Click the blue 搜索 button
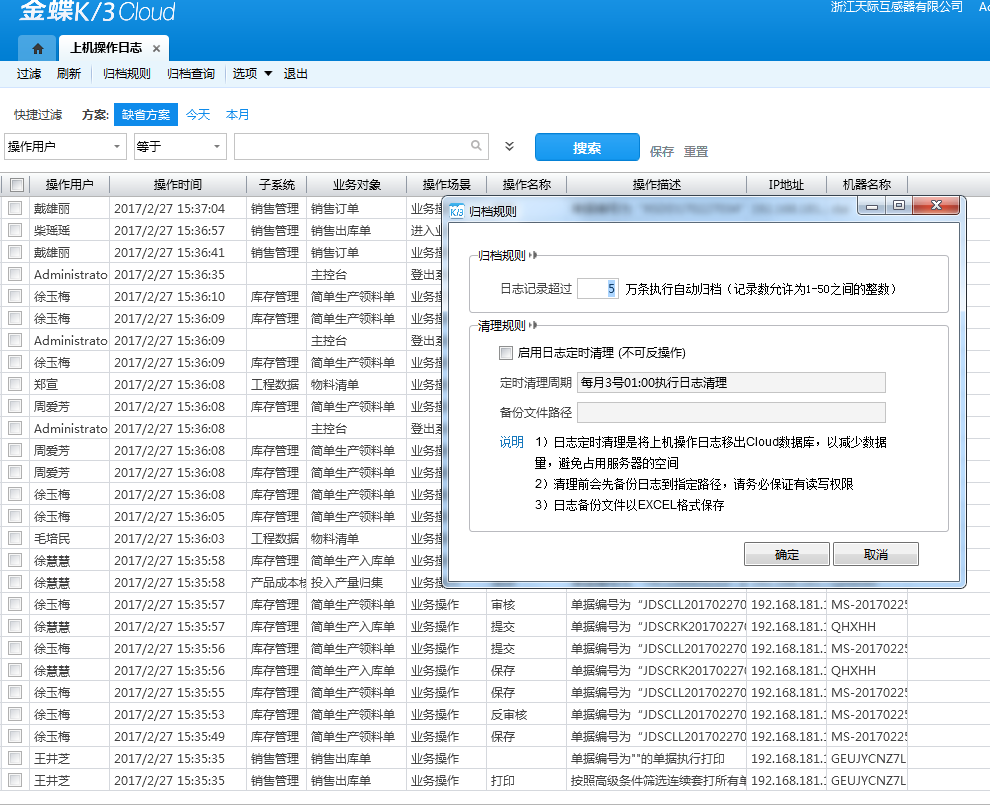The width and height of the screenshot is (990, 808). coord(587,148)
